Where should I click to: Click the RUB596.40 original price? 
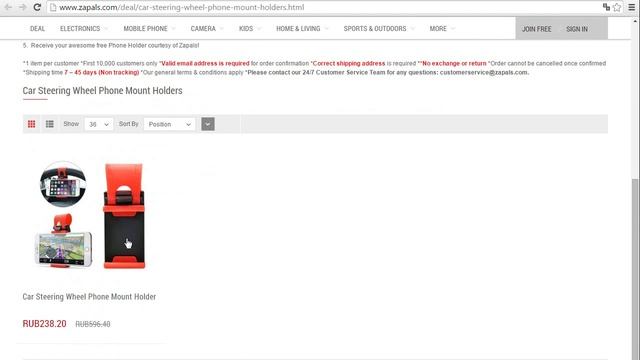93,324
